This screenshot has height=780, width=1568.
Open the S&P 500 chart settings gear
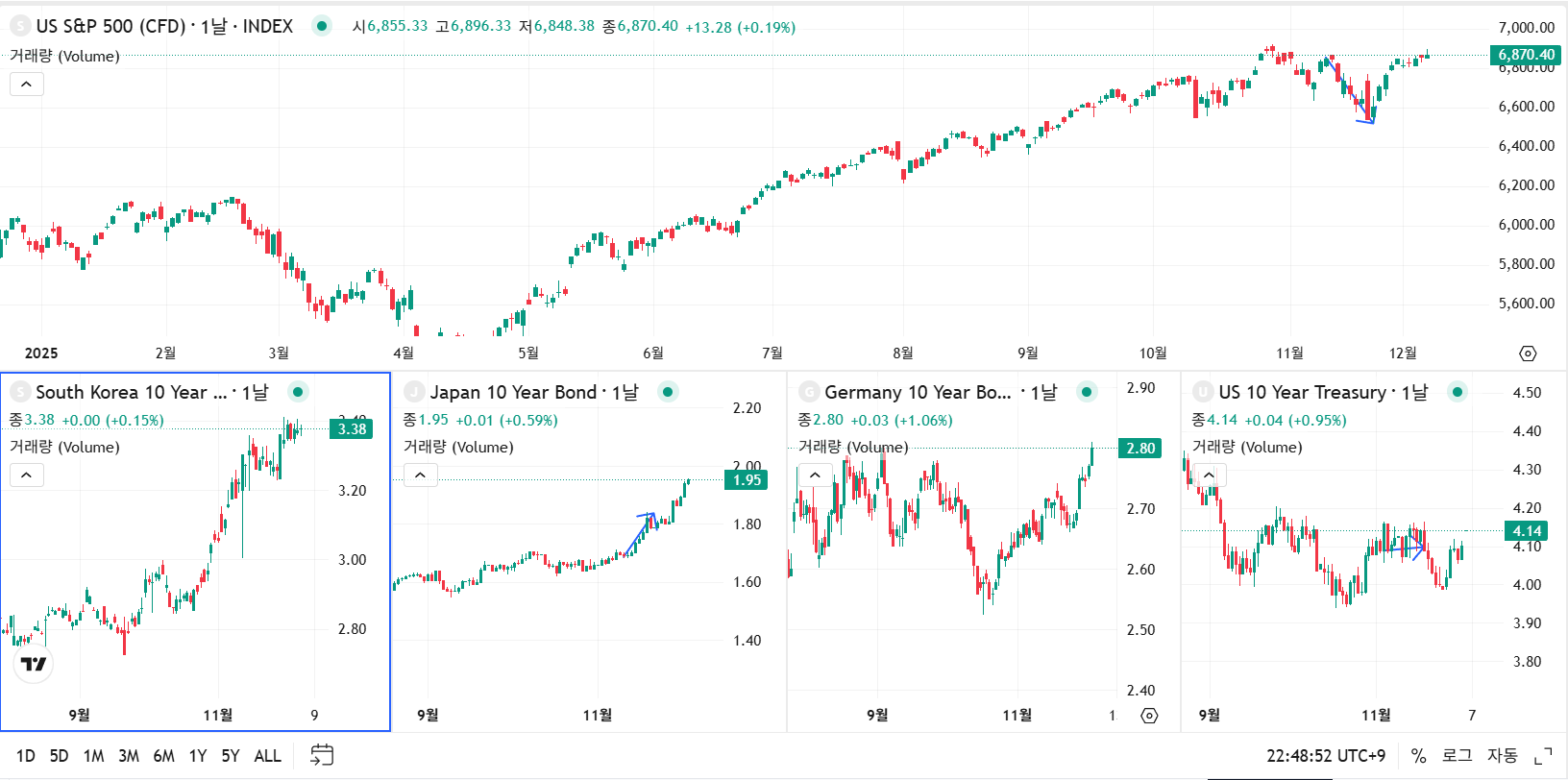[x=1528, y=353]
